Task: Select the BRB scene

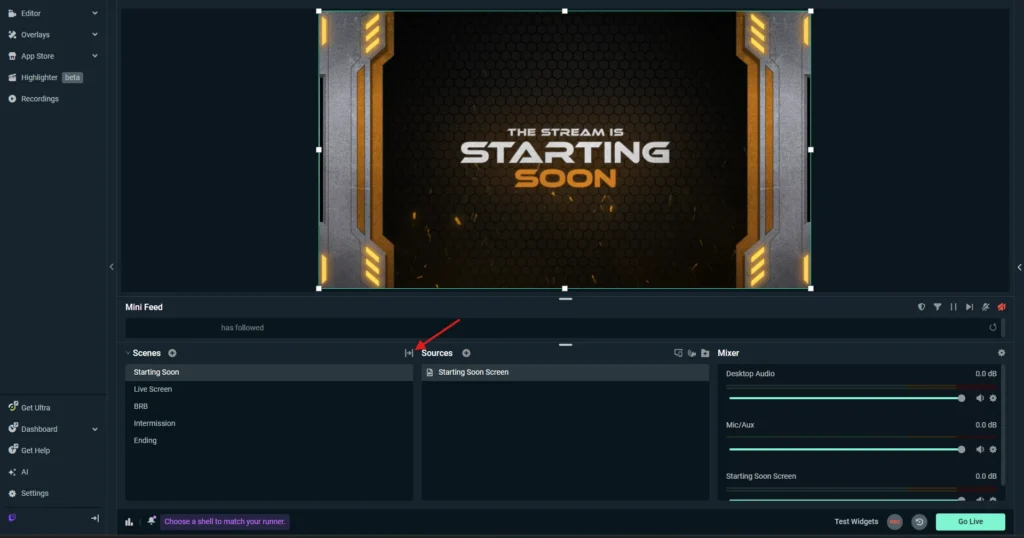Action: click(269, 406)
